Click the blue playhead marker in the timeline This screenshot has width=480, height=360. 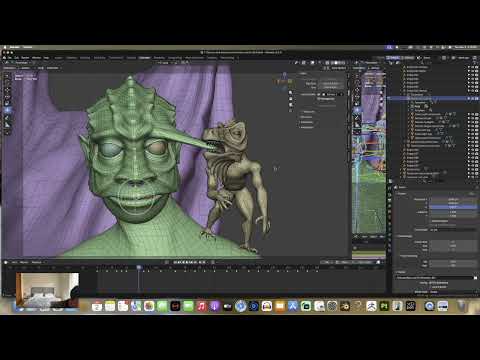[139, 267]
